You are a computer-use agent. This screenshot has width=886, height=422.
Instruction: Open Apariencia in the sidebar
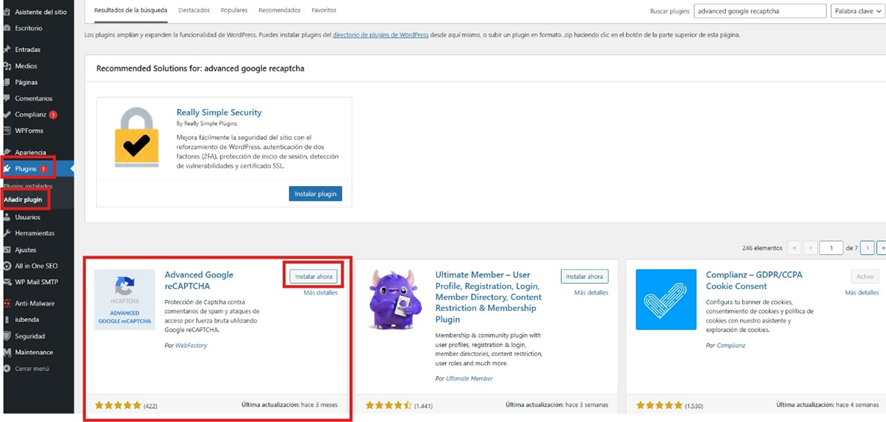31,152
